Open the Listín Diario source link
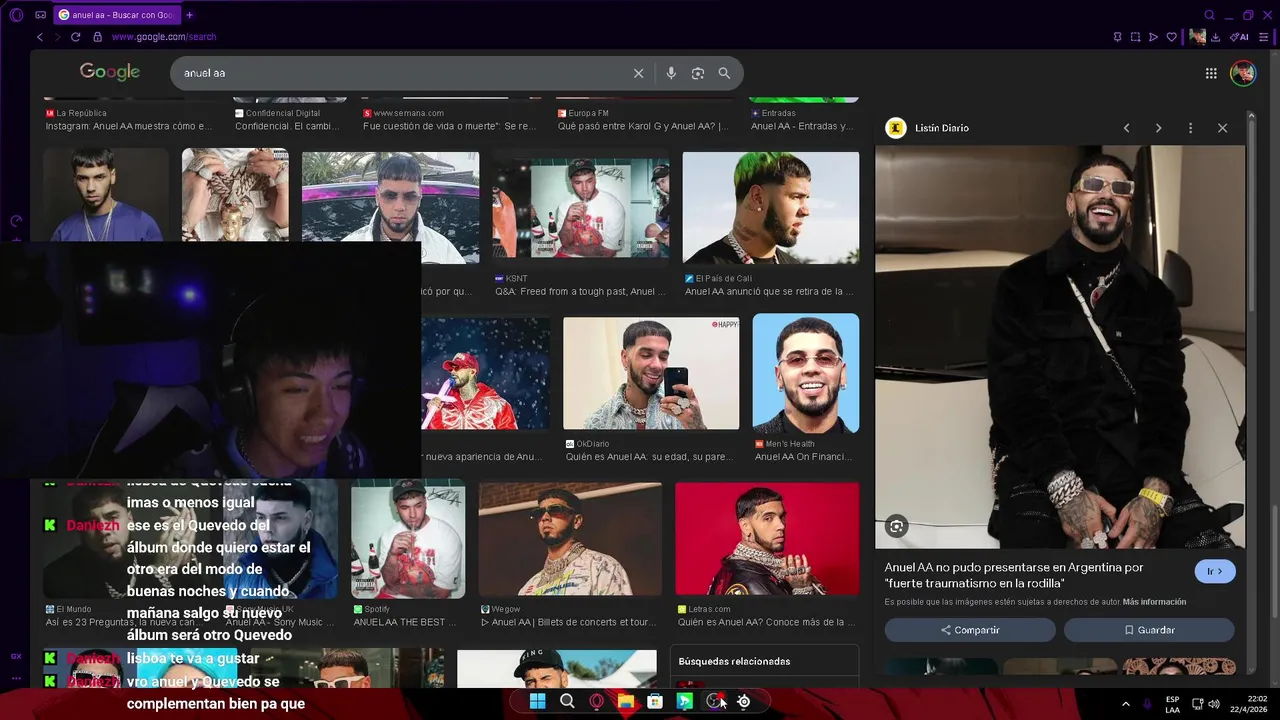Image resolution: width=1280 pixels, height=720 pixels. point(942,128)
